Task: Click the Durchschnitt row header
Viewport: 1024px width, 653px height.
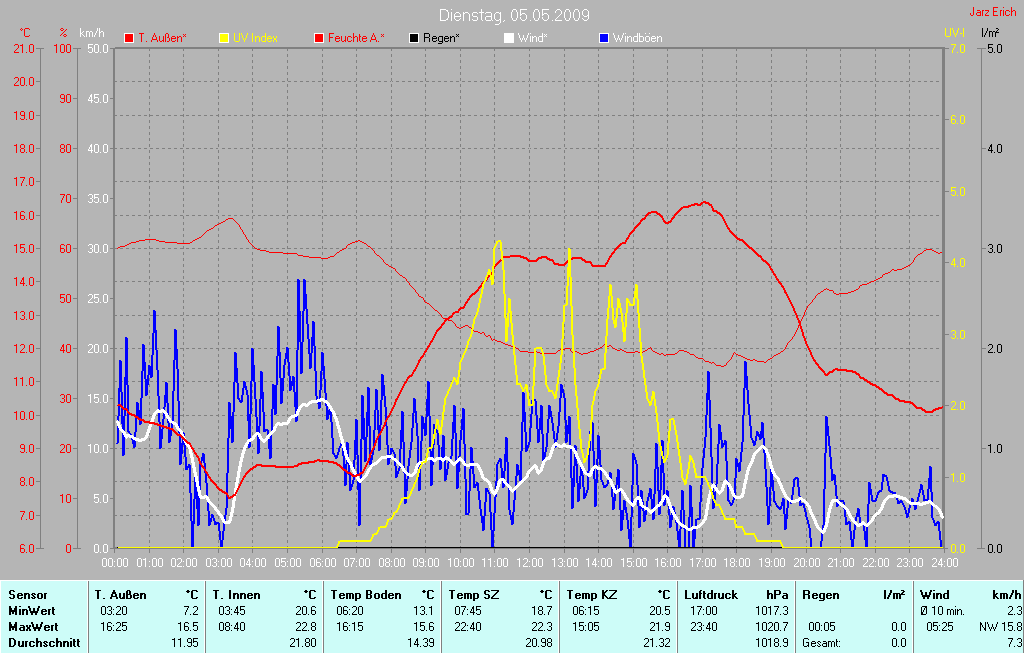Action: click(44, 643)
